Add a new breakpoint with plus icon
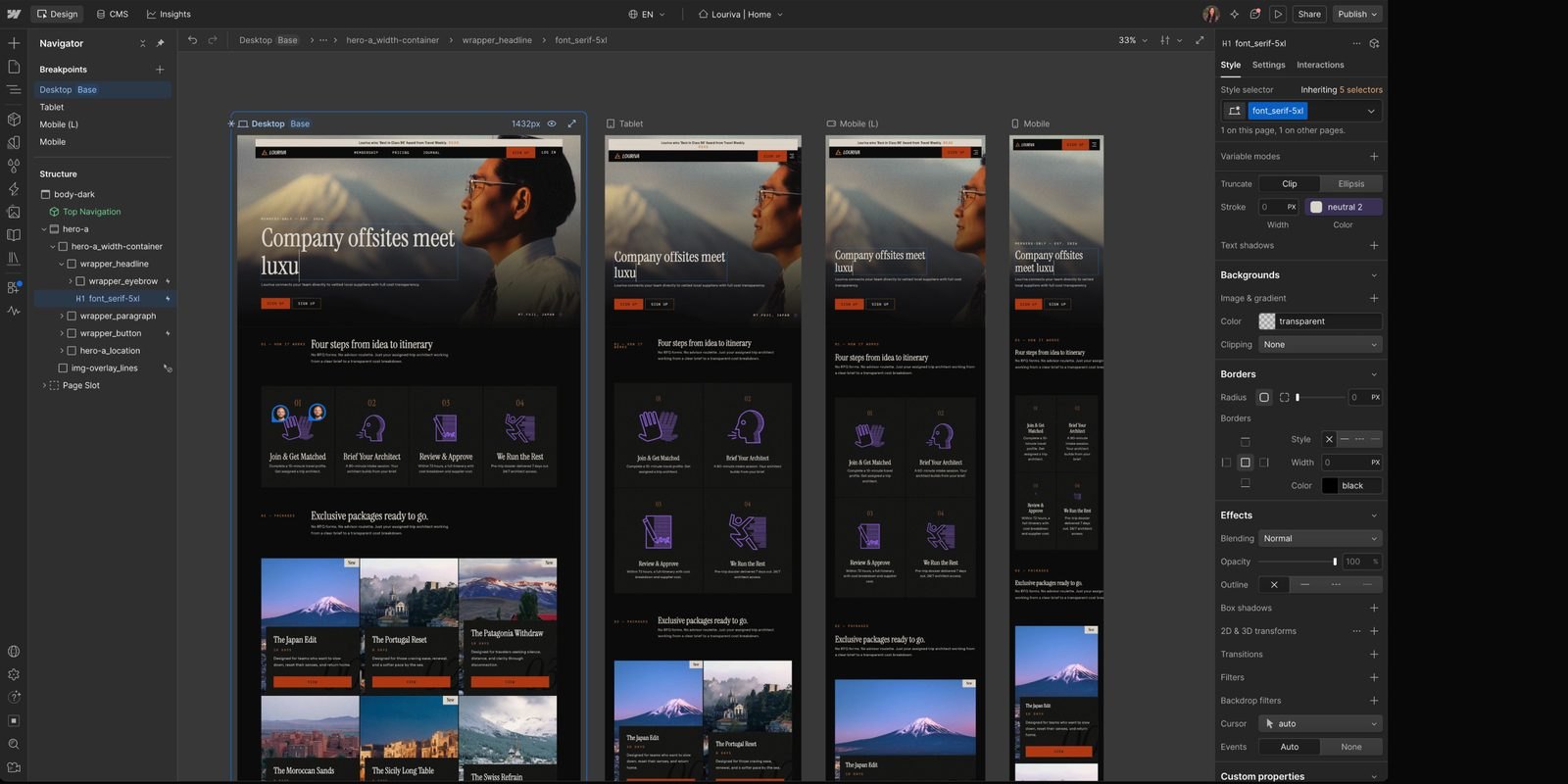1568x784 pixels. point(160,70)
